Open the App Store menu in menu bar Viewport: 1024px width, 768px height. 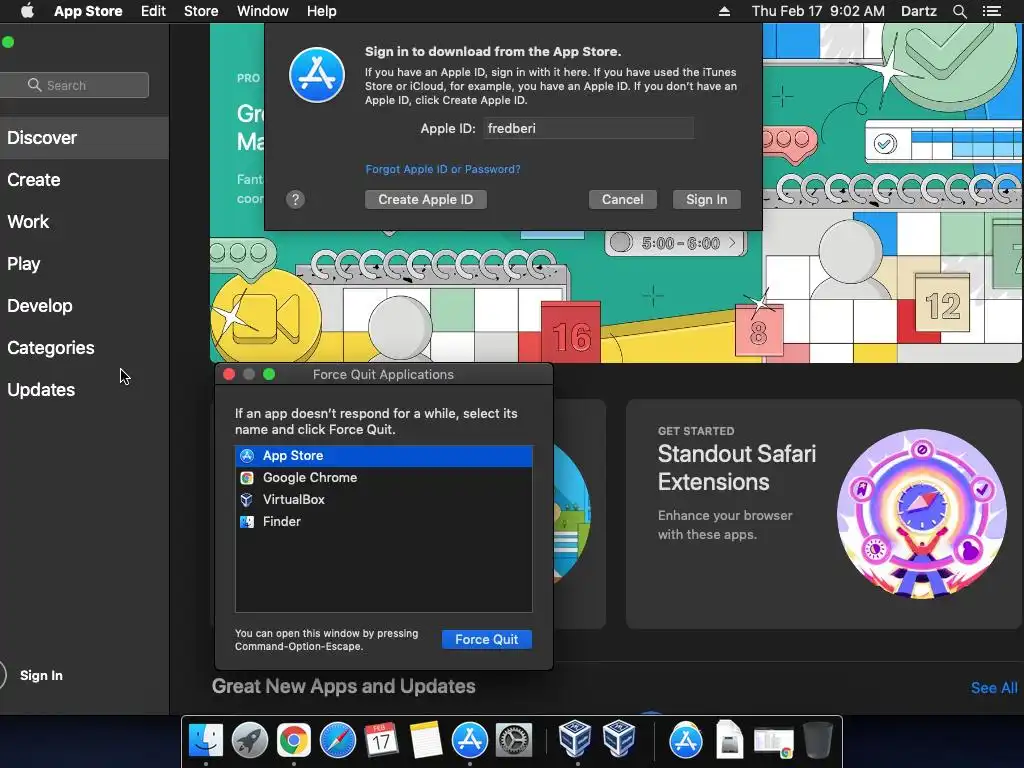[x=88, y=11]
